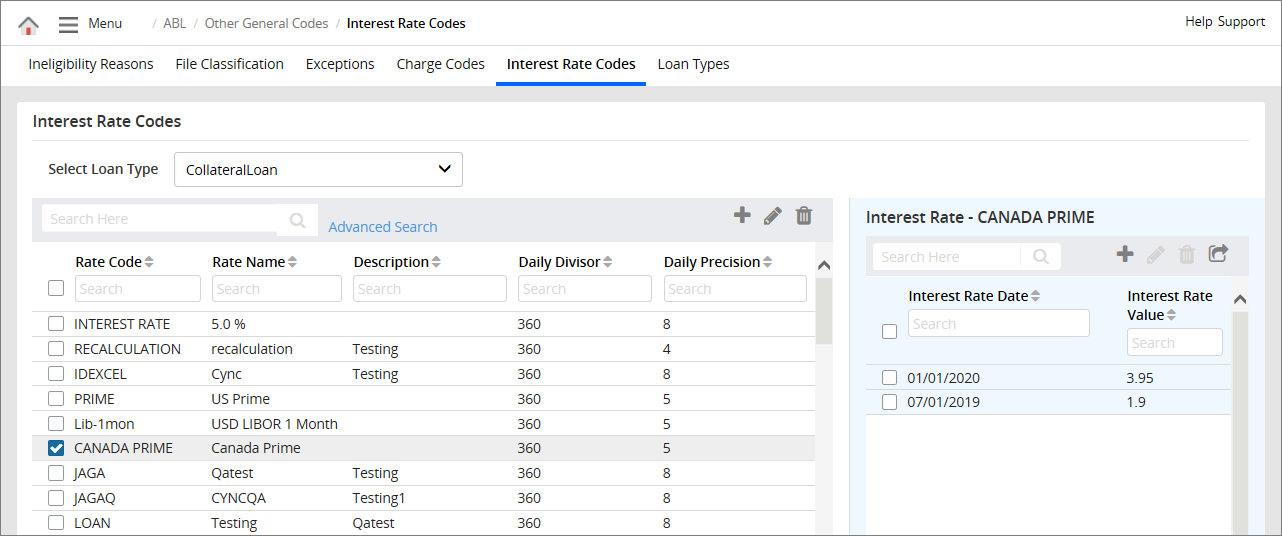
Task: Click the Advanced Search link
Action: coord(383,227)
